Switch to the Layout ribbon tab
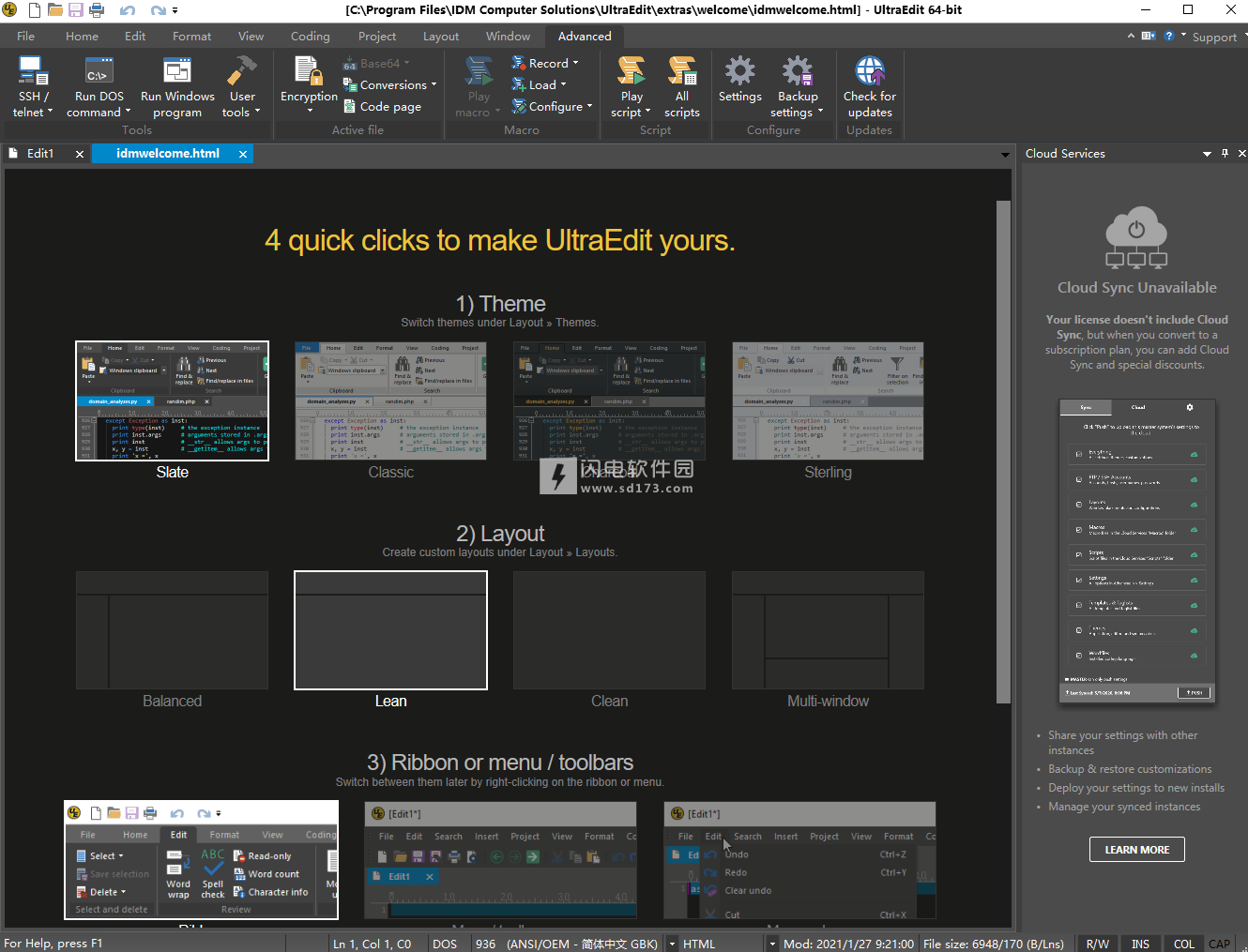The height and width of the screenshot is (952, 1248). [x=441, y=37]
